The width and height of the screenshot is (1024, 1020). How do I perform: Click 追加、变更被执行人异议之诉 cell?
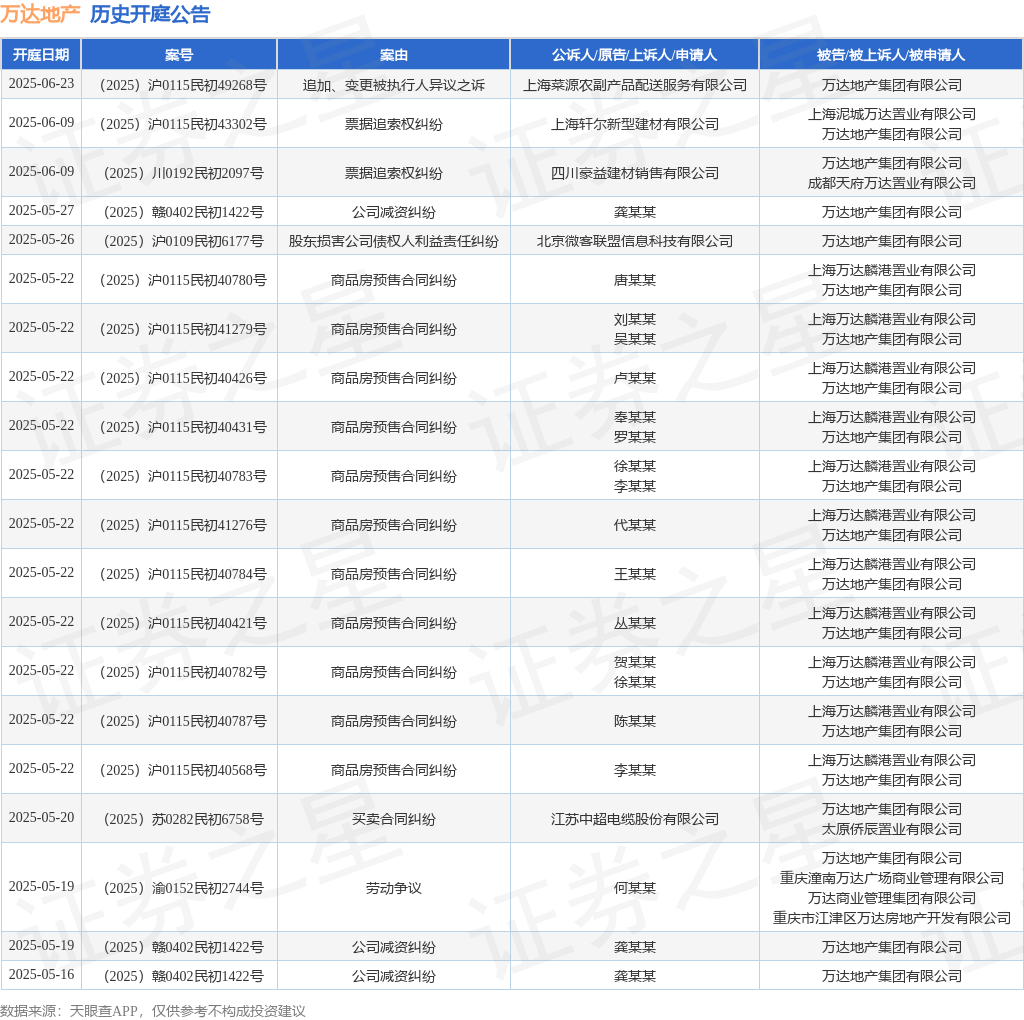tap(394, 85)
